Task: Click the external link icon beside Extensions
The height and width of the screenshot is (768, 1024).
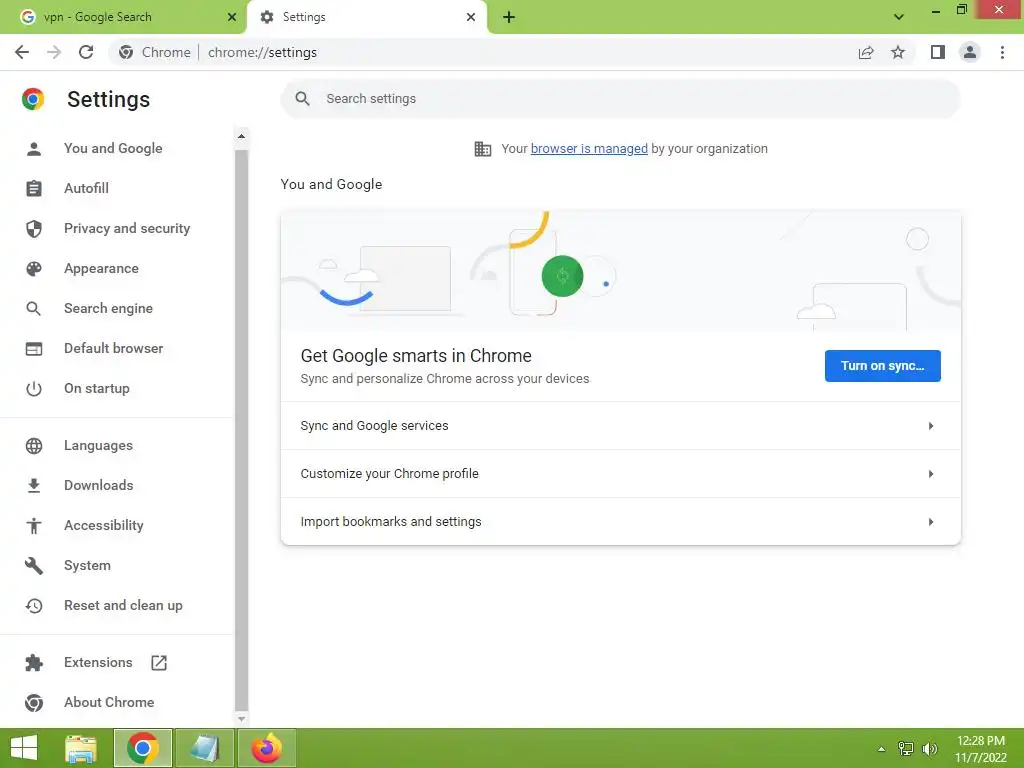Action: 159,663
